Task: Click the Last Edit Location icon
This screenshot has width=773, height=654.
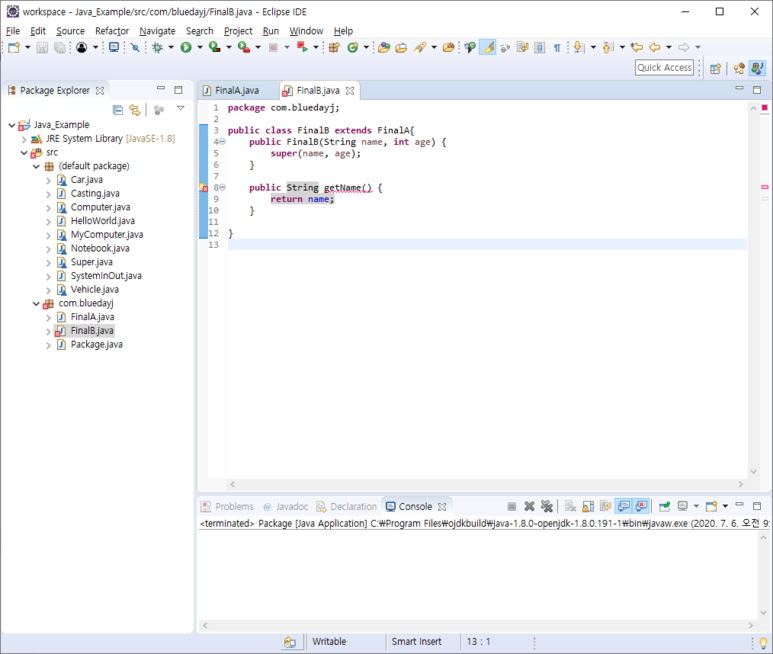Action: (x=637, y=47)
